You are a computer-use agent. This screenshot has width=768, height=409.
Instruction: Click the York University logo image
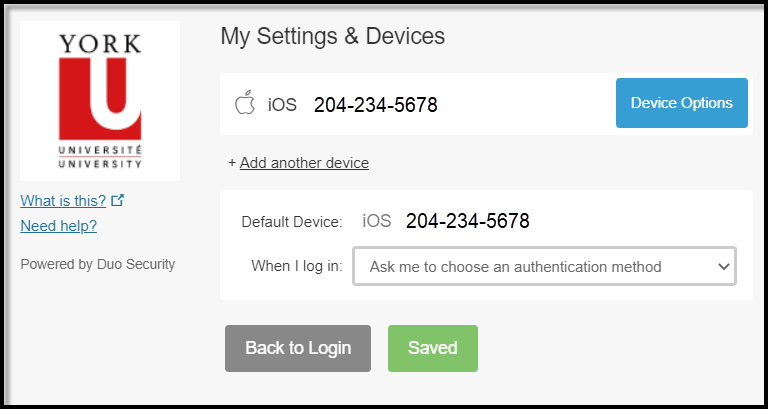(x=100, y=101)
